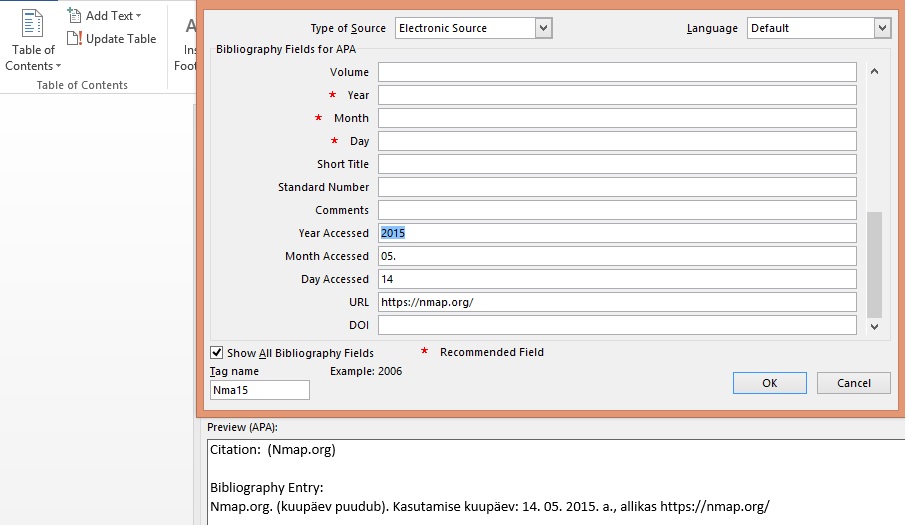908x525 pixels.
Task: Click the Tag name field Nma15
Action: (259, 390)
